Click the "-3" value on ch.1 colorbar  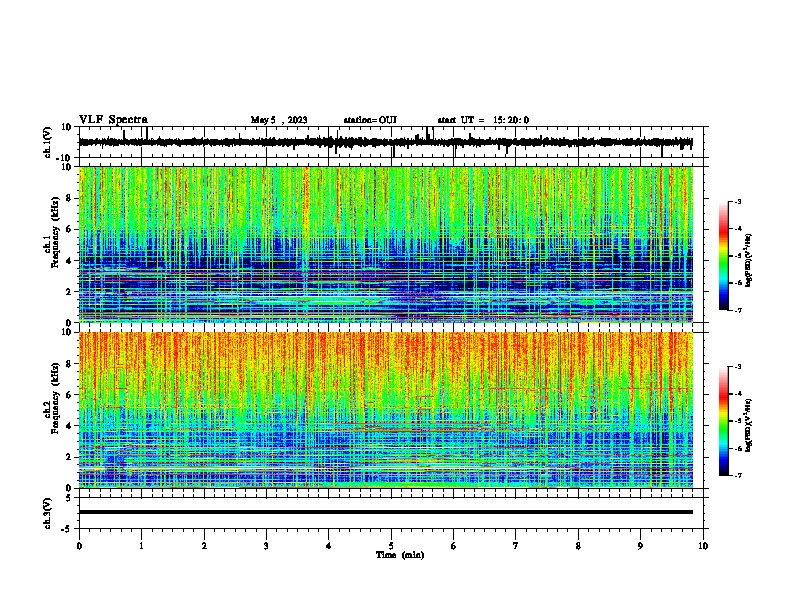[738, 202]
